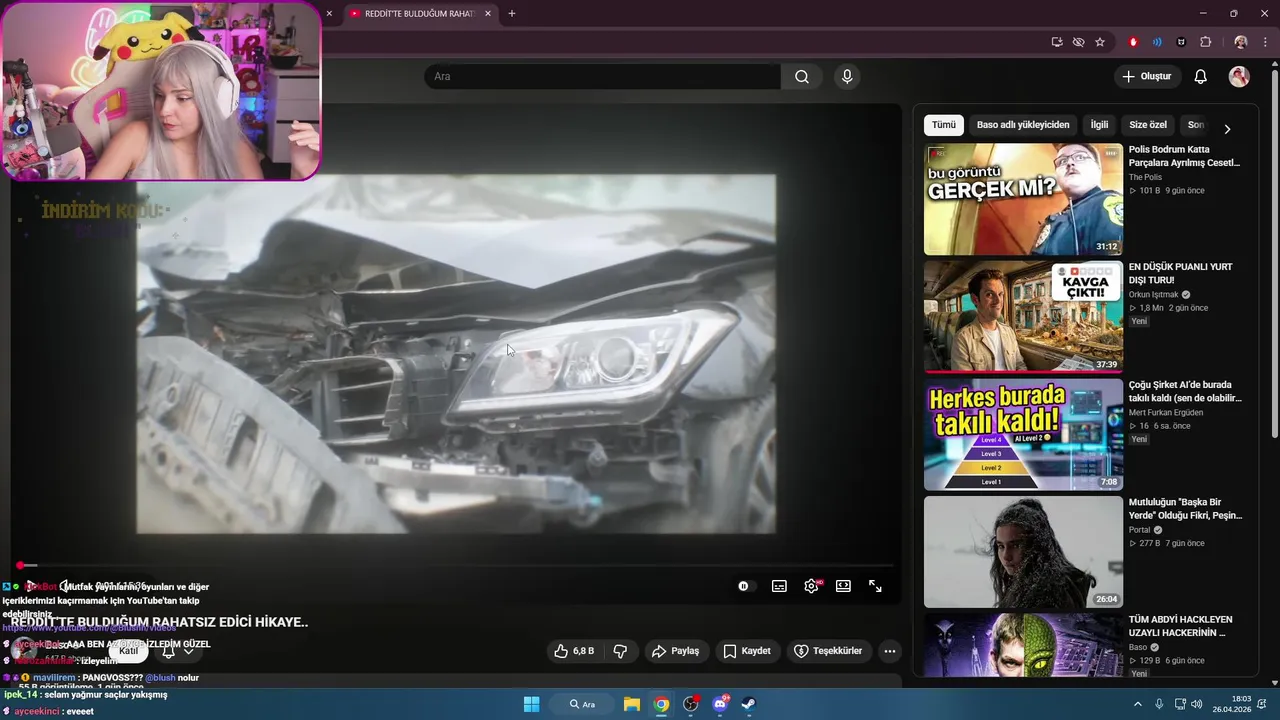Start voice search with microphone icon
This screenshot has width=1280, height=720.
(847, 77)
